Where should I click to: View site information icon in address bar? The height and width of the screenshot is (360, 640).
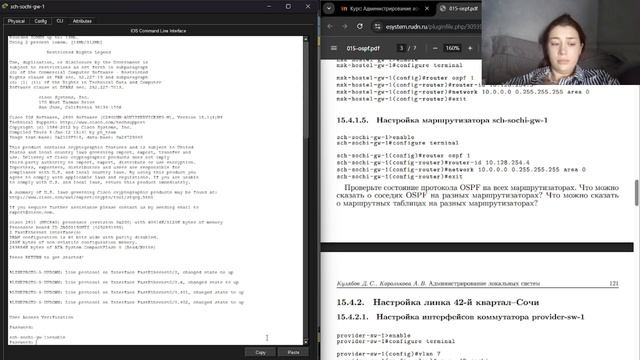378,27
